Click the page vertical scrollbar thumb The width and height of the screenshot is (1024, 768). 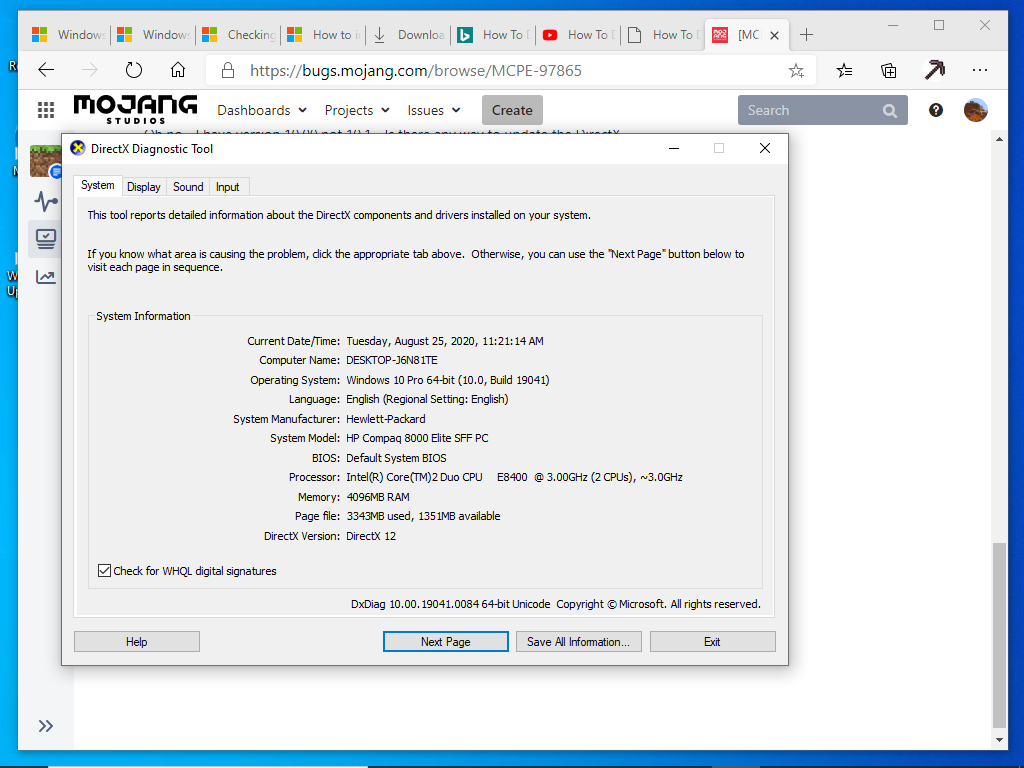tap(999, 635)
